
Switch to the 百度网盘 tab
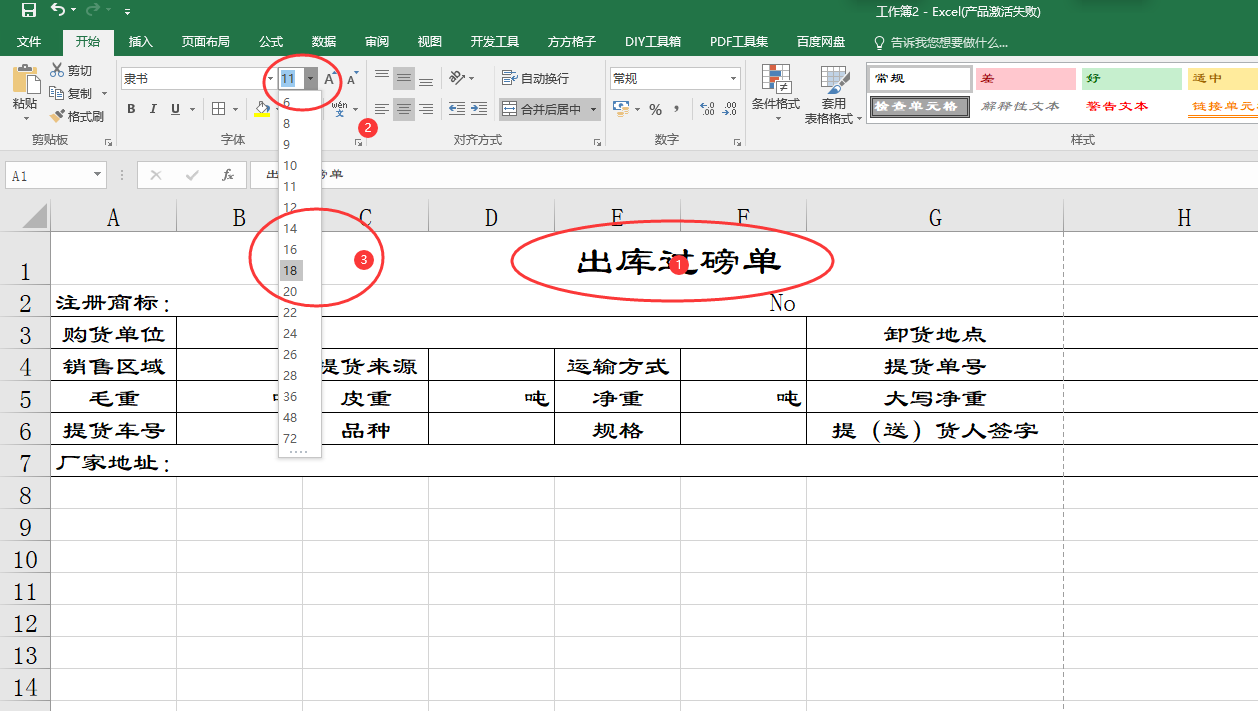821,42
